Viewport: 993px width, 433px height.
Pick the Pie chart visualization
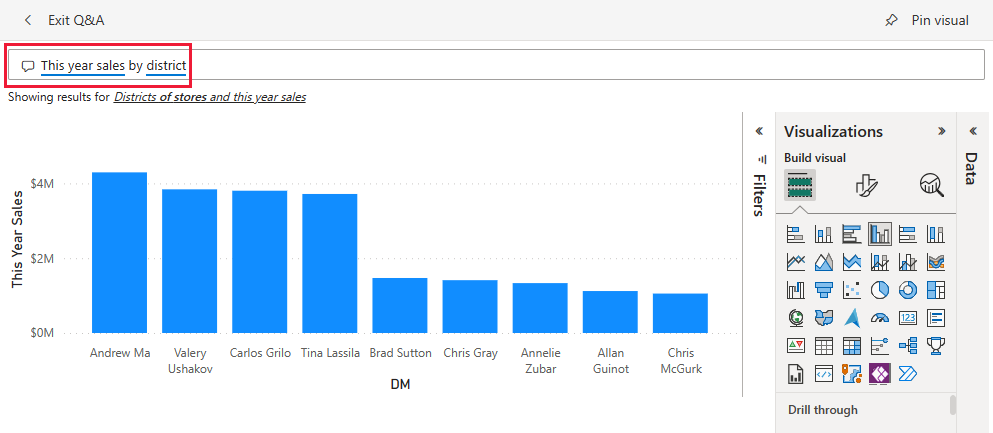pyautogui.click(x=880, y=291)
